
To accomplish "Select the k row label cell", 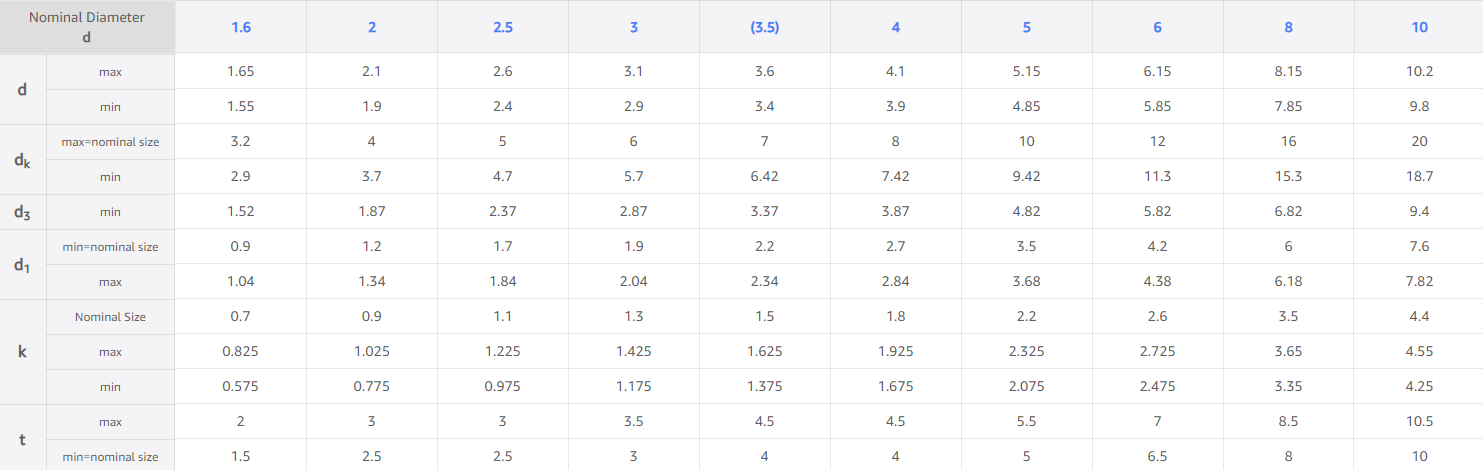I will tap(23, 352).
